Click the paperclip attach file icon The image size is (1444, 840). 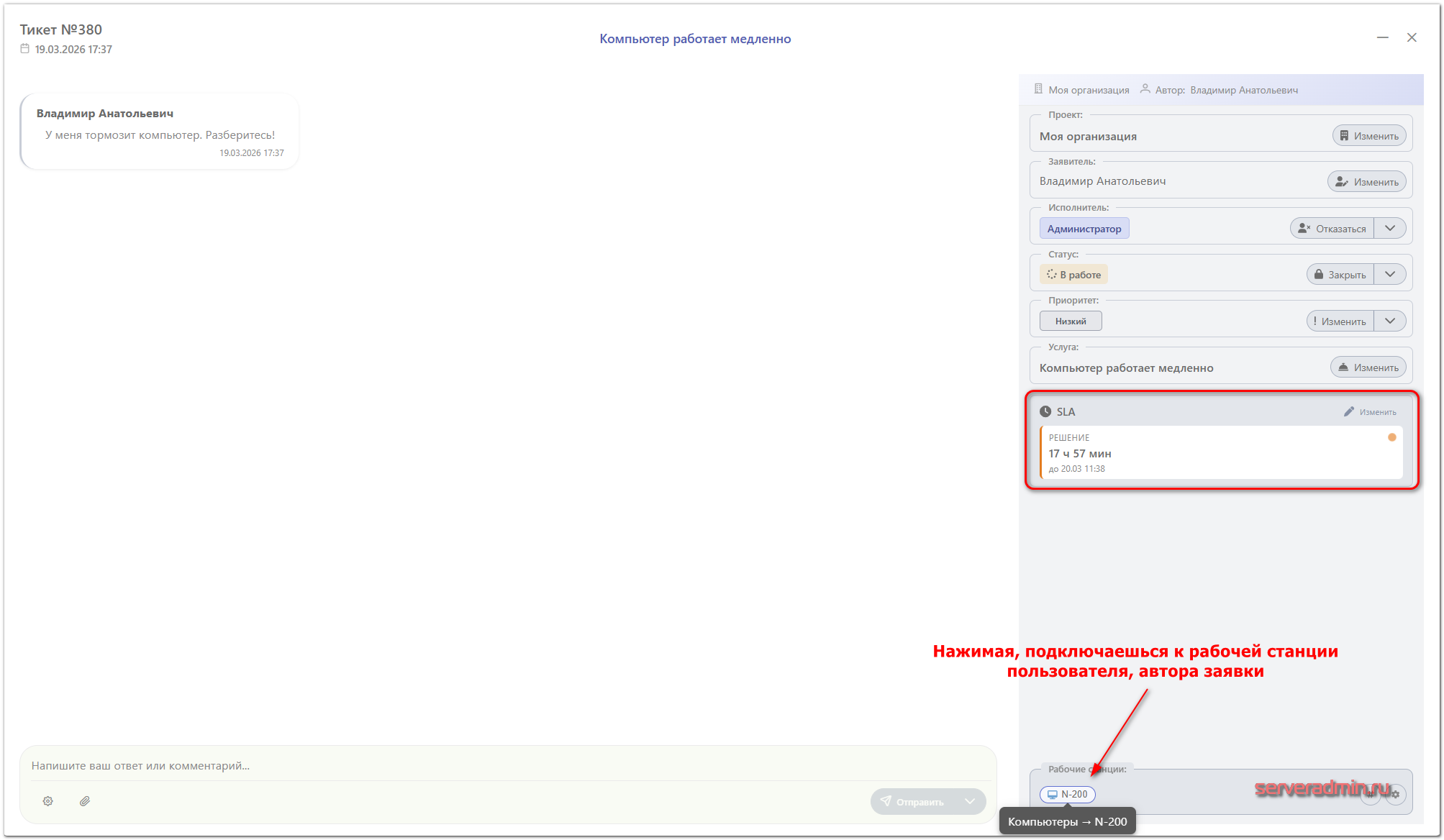(85, 801)
